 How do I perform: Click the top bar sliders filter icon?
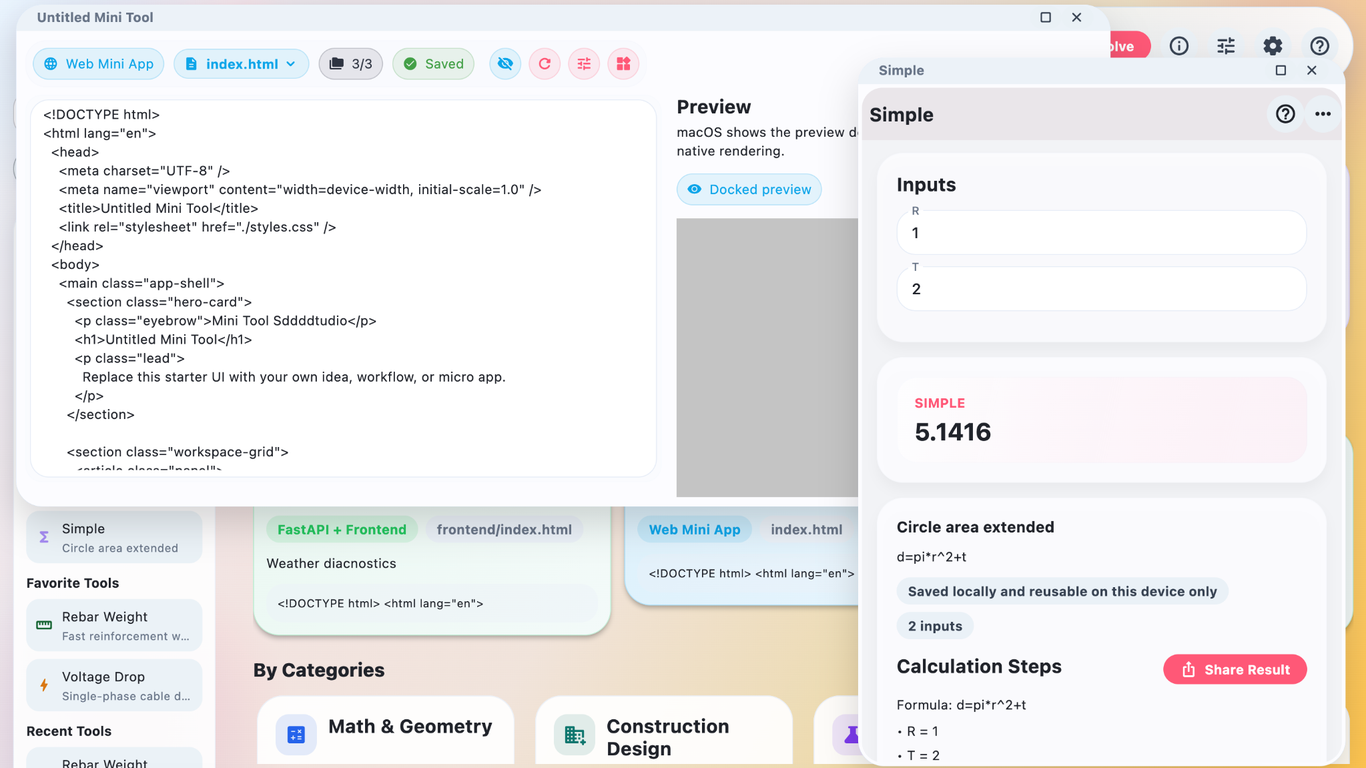coord(1226,46)
